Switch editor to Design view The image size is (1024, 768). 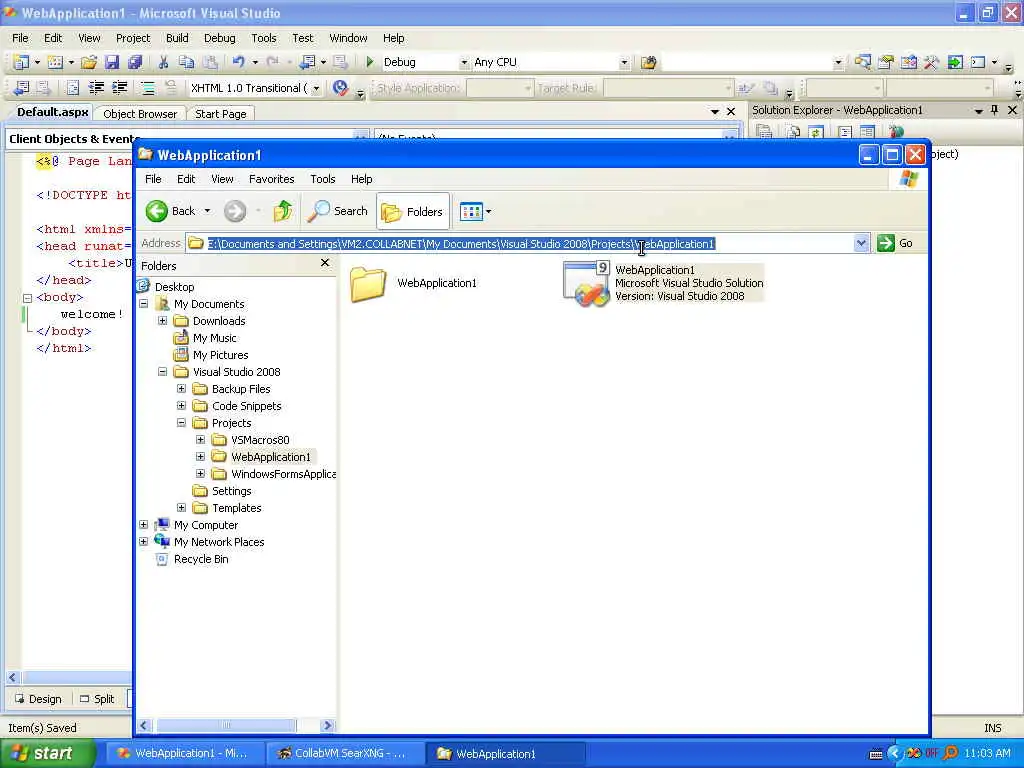(x=38, y=699)
